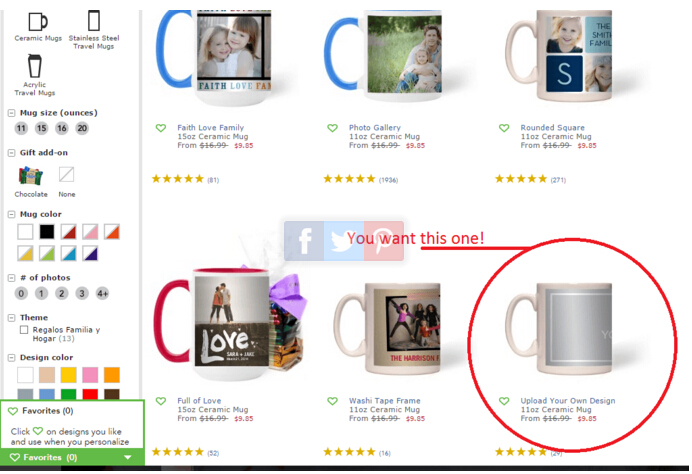Expand the Favorites (0) dropdown arrow
Image resolution: width=692 pixels, height=474 pixels.
pyautogui.click(x=128, y=457)
